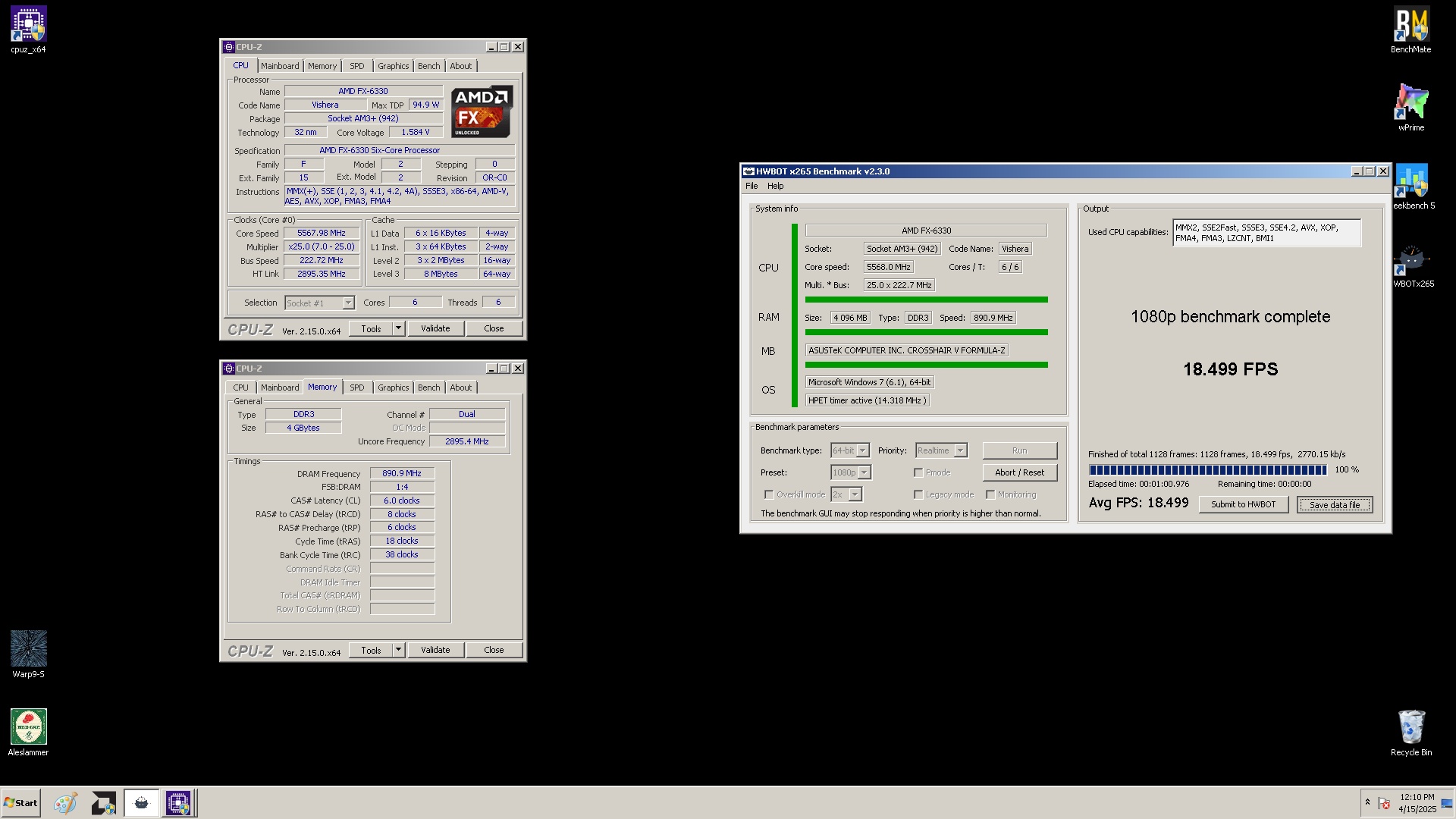The width and height of the screenshot is (1456, 819).
Task: Expand the Benchmark type 64-bit dropdown
Action: (862, 450)
